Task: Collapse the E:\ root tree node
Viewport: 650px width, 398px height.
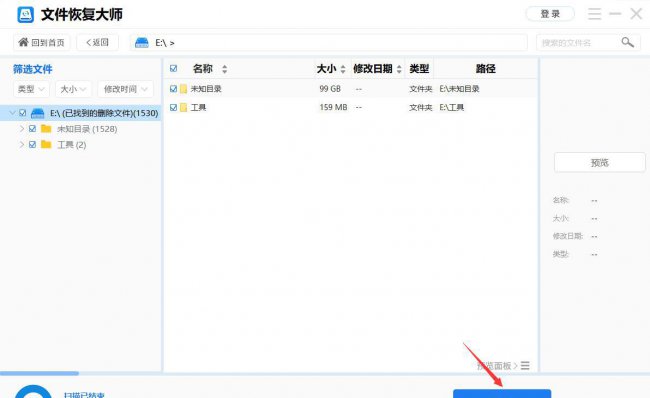Action: 12,112
